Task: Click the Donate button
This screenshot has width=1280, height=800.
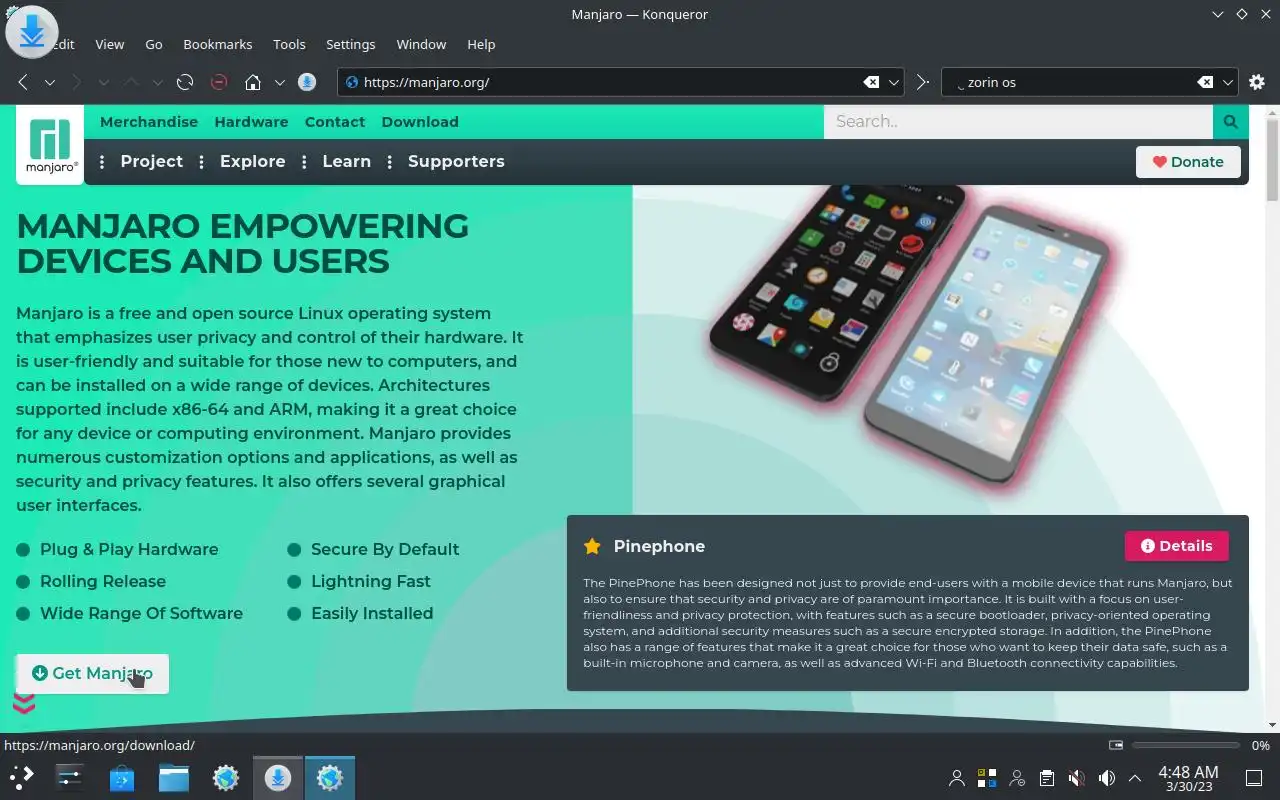Action: tap(1188, 162)
